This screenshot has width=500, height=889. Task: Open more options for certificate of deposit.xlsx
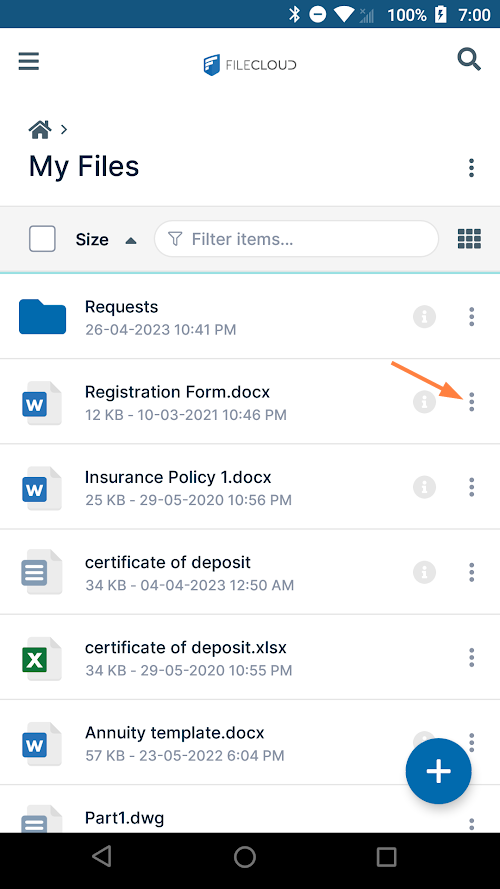point(471,657)
